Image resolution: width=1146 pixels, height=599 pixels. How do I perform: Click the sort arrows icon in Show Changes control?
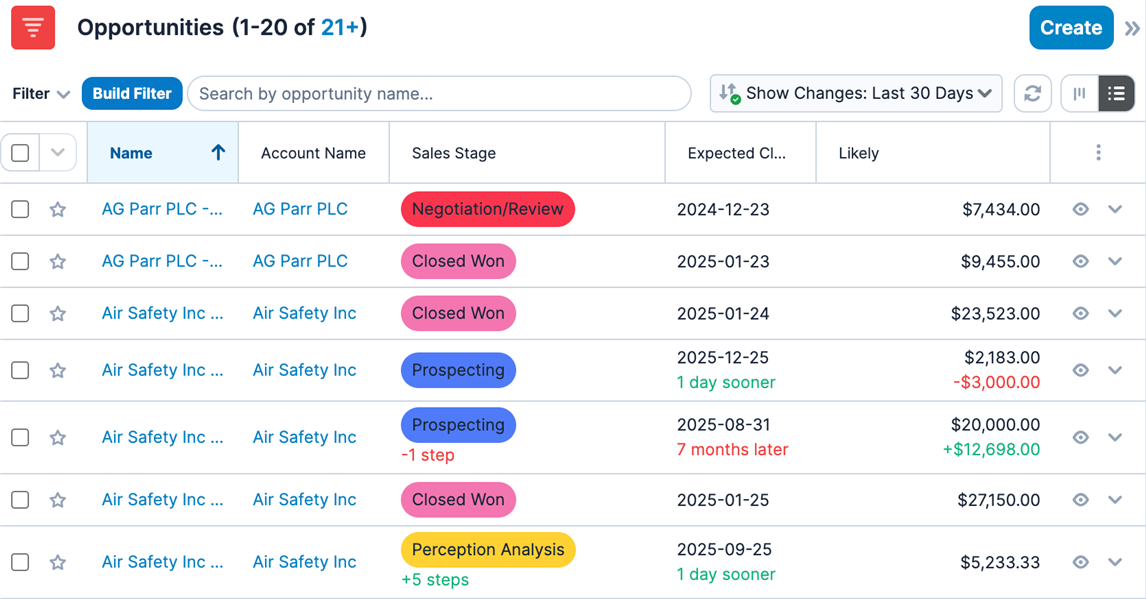[x=727, y=93]
